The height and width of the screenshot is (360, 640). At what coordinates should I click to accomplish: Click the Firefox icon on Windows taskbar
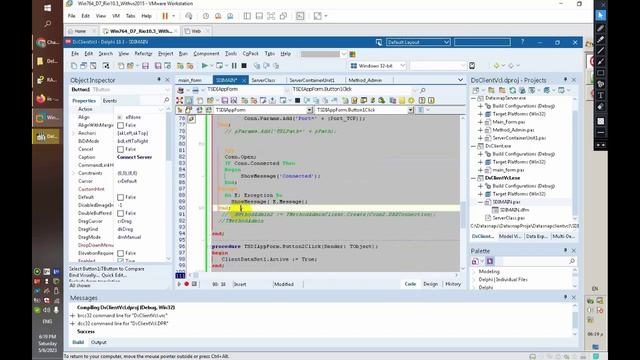click(40, 98)
